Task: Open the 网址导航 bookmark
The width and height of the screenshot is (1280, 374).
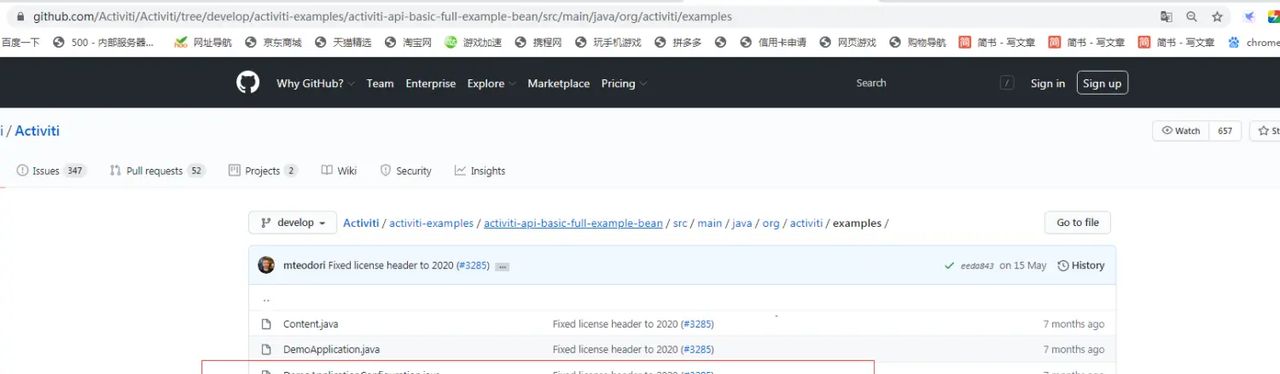Action: coord(203,42)
